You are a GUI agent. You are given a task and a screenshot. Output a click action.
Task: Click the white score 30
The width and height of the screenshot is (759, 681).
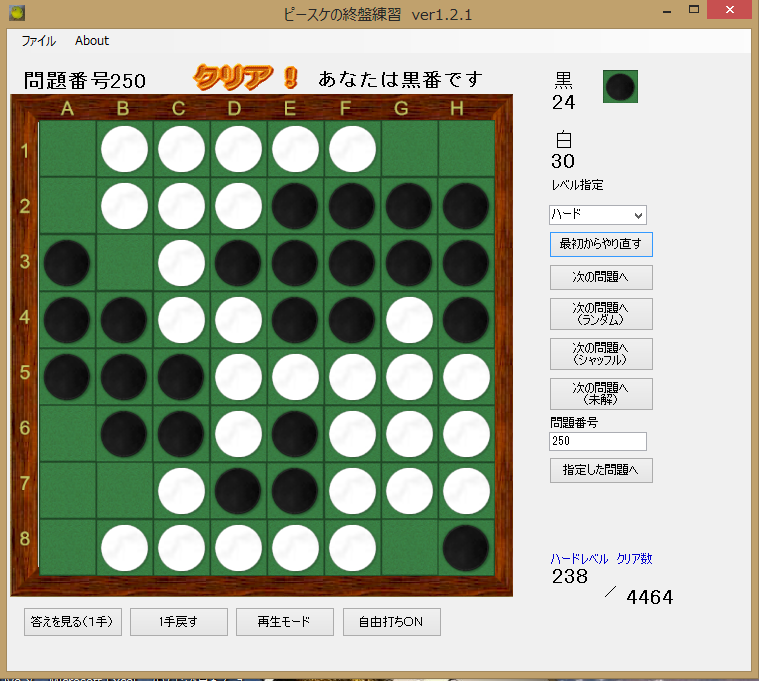click(563, 161)
